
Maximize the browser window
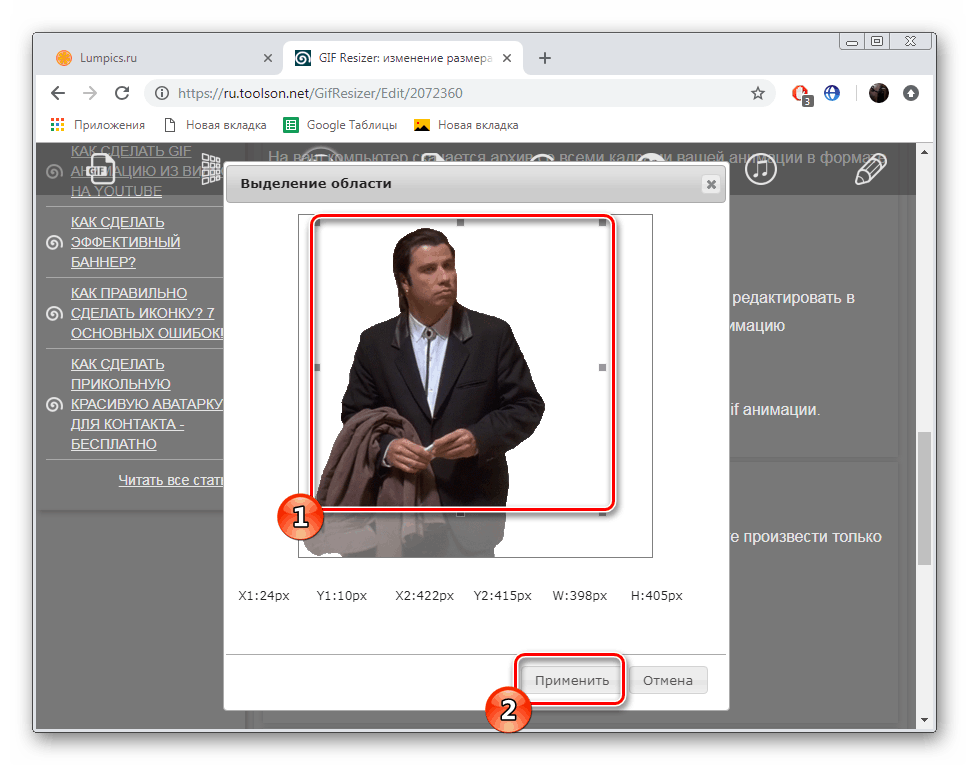coord(877,41)
